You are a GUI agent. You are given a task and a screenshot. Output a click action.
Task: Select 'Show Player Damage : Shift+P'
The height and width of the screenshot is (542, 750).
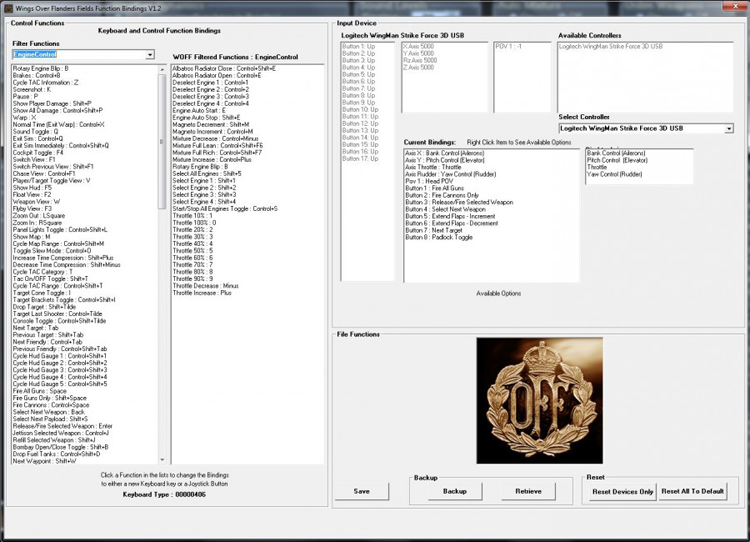pyautogui.click(x=52, y=103)
